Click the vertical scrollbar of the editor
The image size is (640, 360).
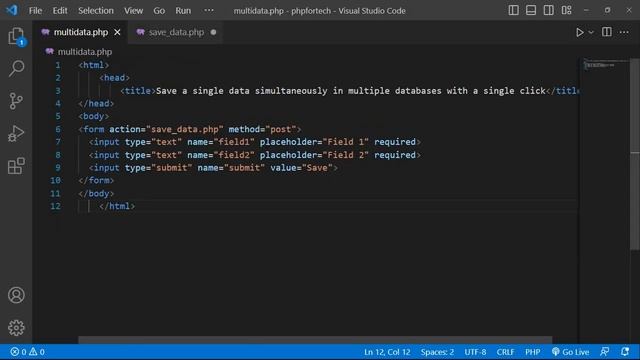[x=635, y=155]
